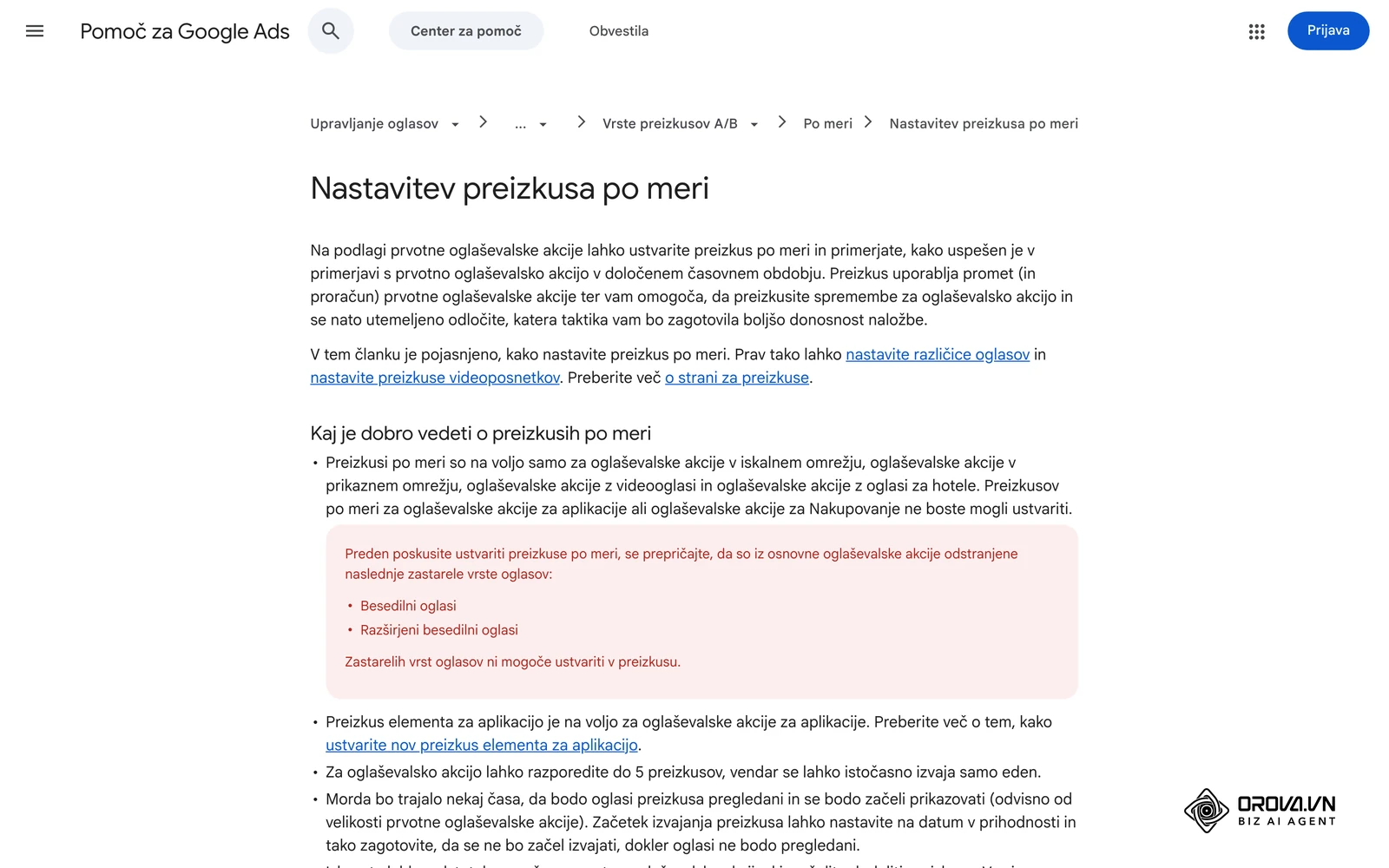Viewport: 1389px width, 868px height.
Task: Click the Vrste preizkusov A/B breadcrumb text
Action: tap(670, 124)
